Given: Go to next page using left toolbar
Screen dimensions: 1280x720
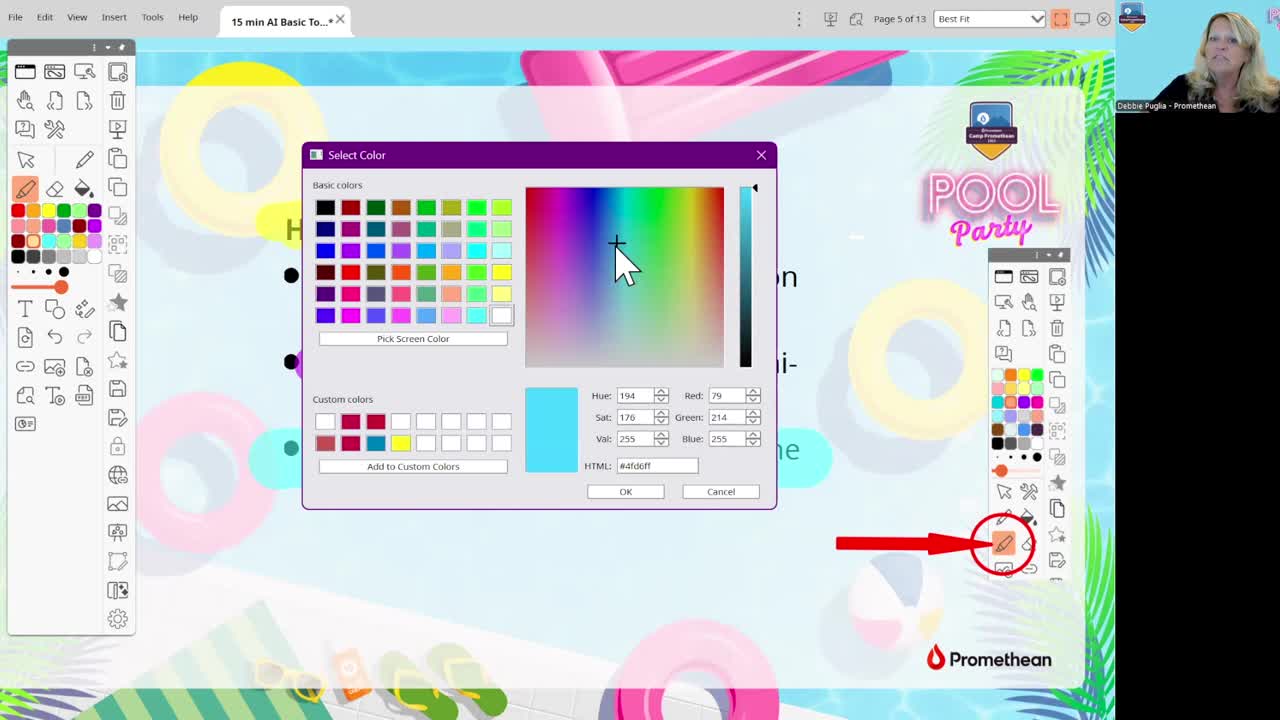Looking at the screenshot, I should 84,101.
